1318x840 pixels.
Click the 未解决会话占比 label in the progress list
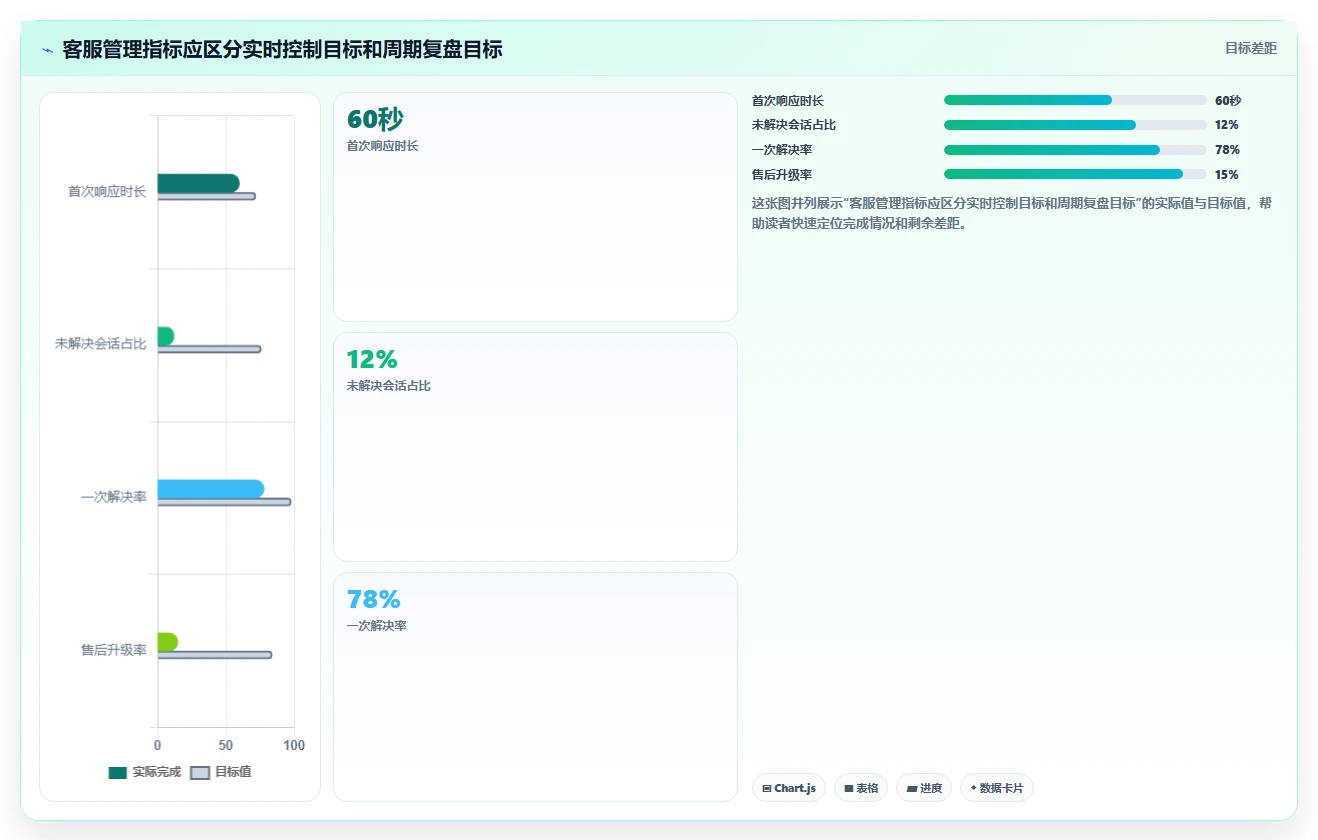tap(794, 125)
